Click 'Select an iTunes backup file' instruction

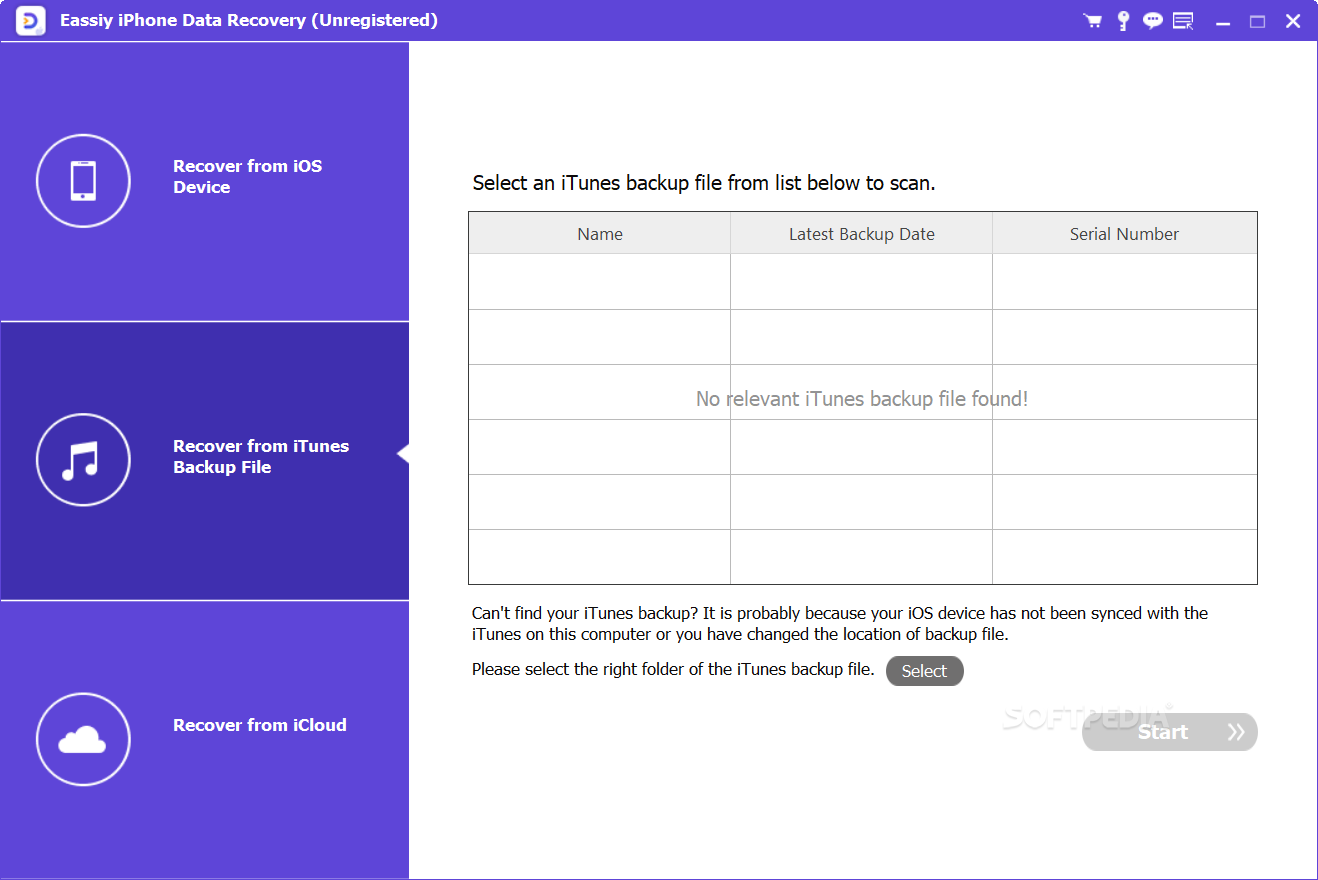(704, 183)
